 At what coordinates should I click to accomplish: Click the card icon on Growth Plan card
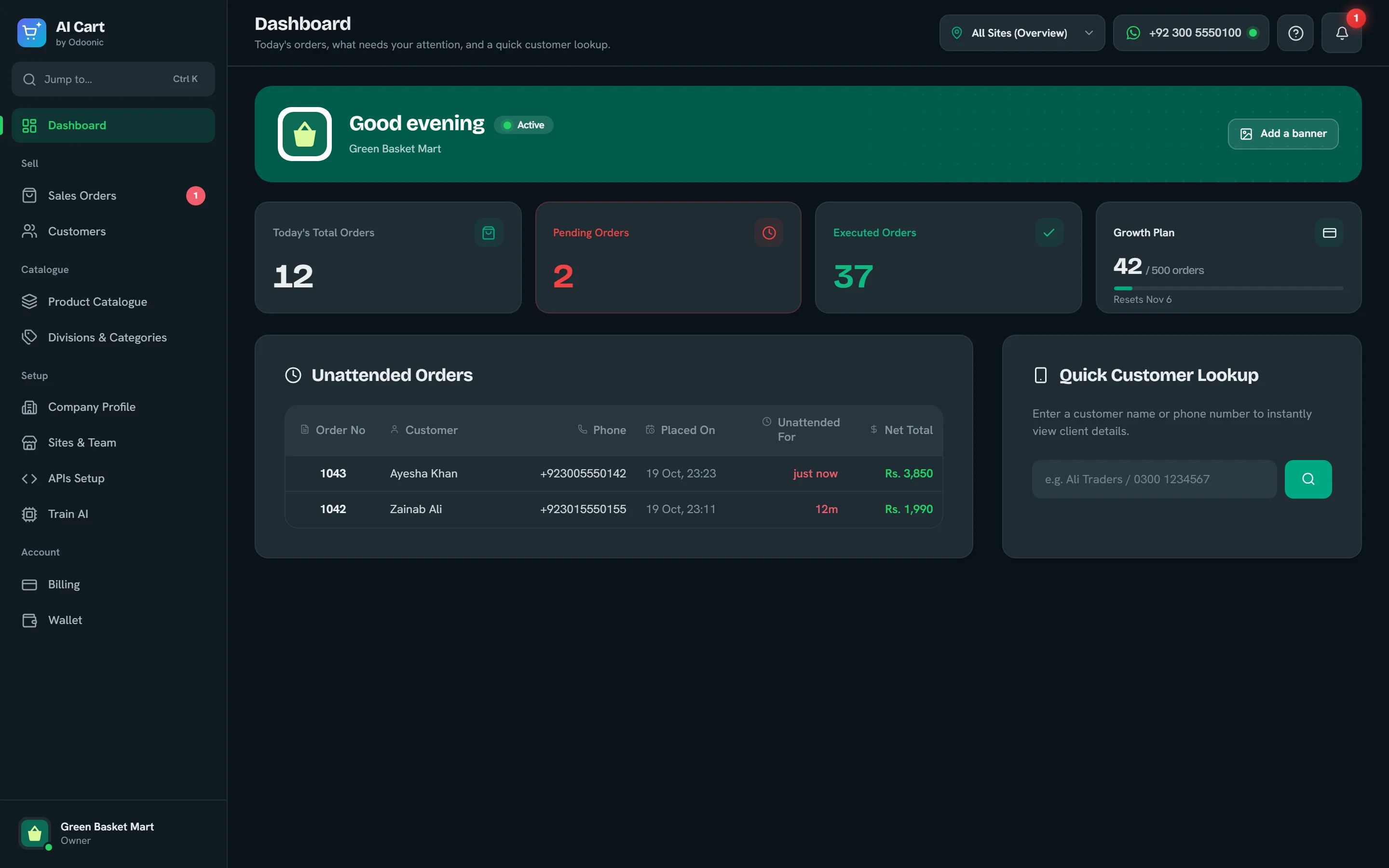[x=1329, y=232]
